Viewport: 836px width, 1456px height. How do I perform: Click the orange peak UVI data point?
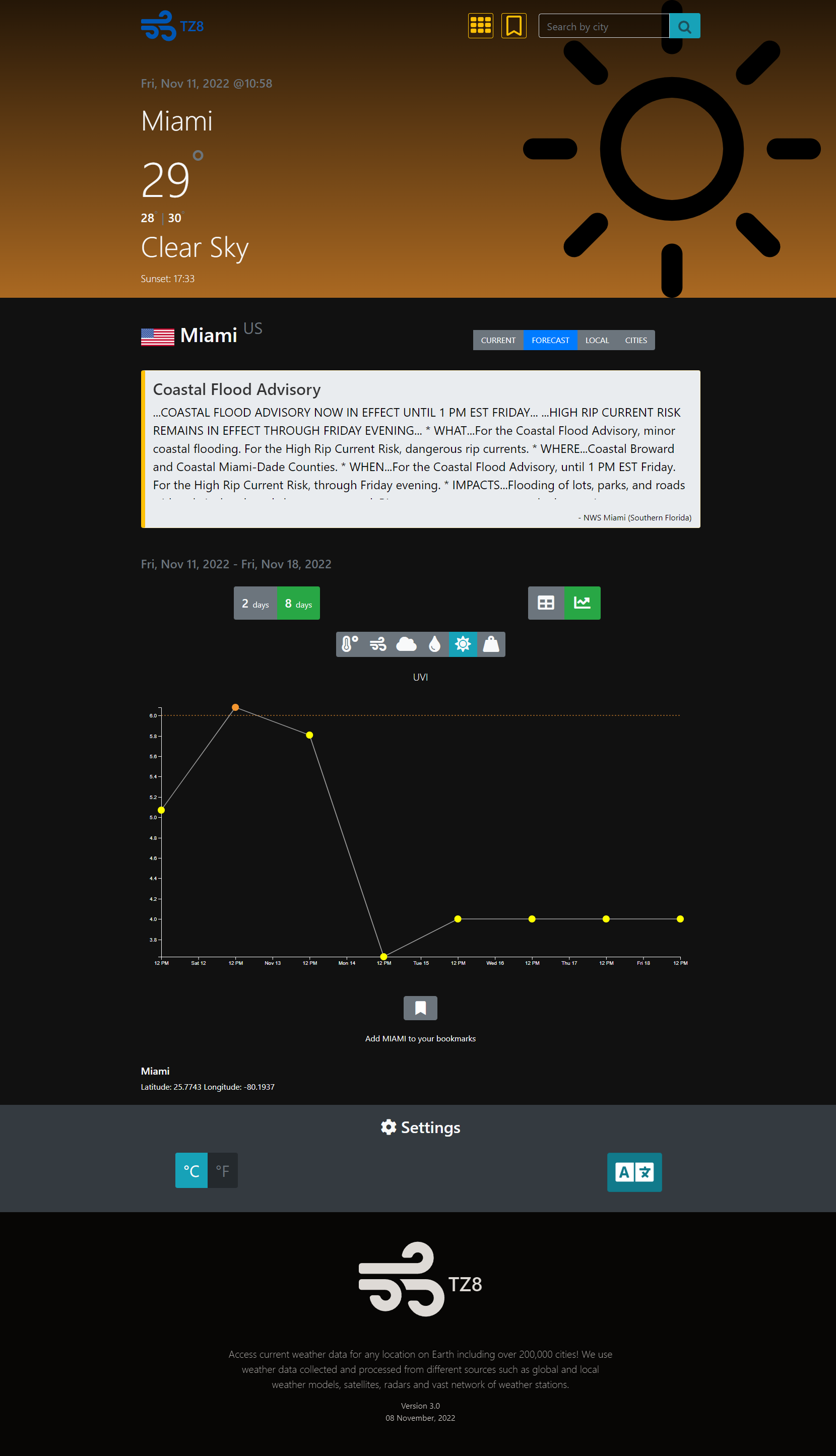235,707
